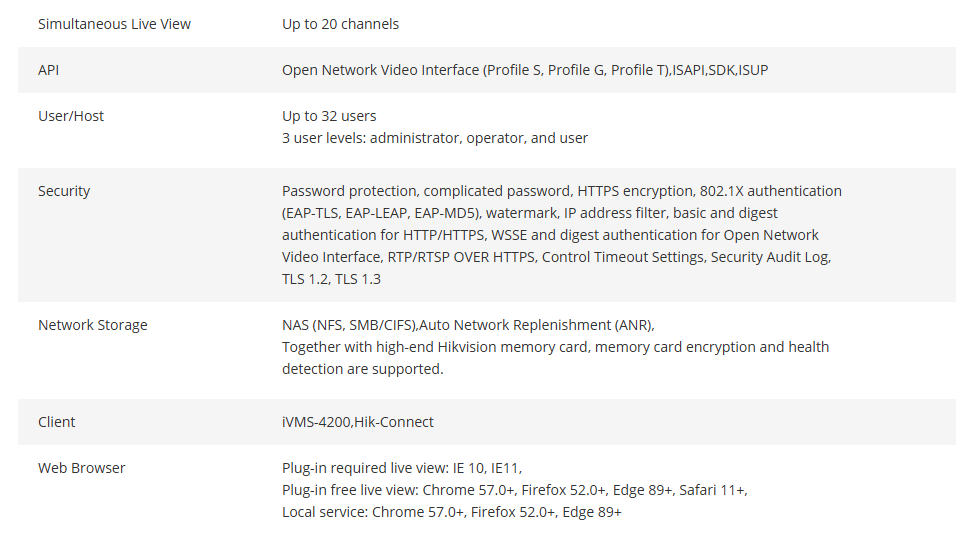Click the RTP/RTSP OVER HTTPS text line
976x534 pixels.
click(556, 258)
